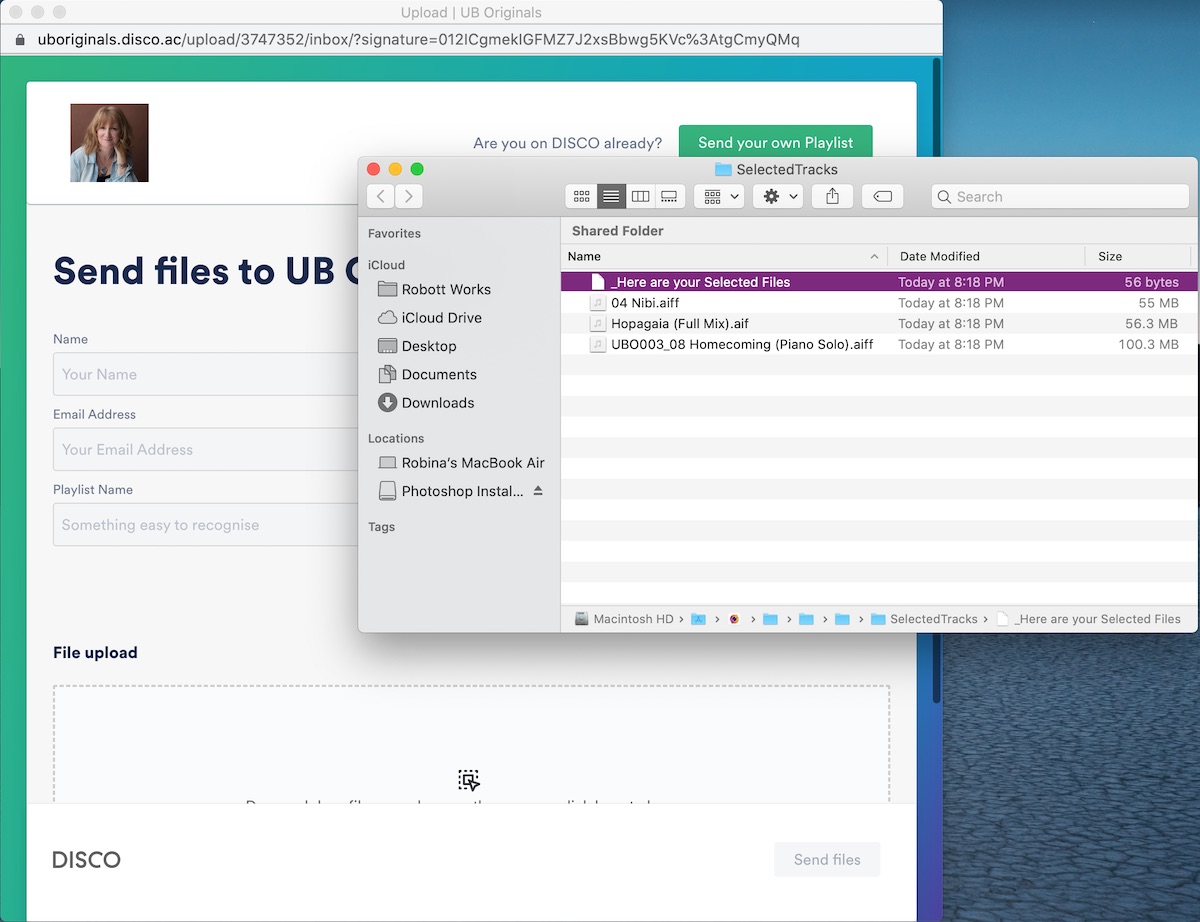
Task: Select the "04 Nibi.aiff" file
Action: click(879, 303)
